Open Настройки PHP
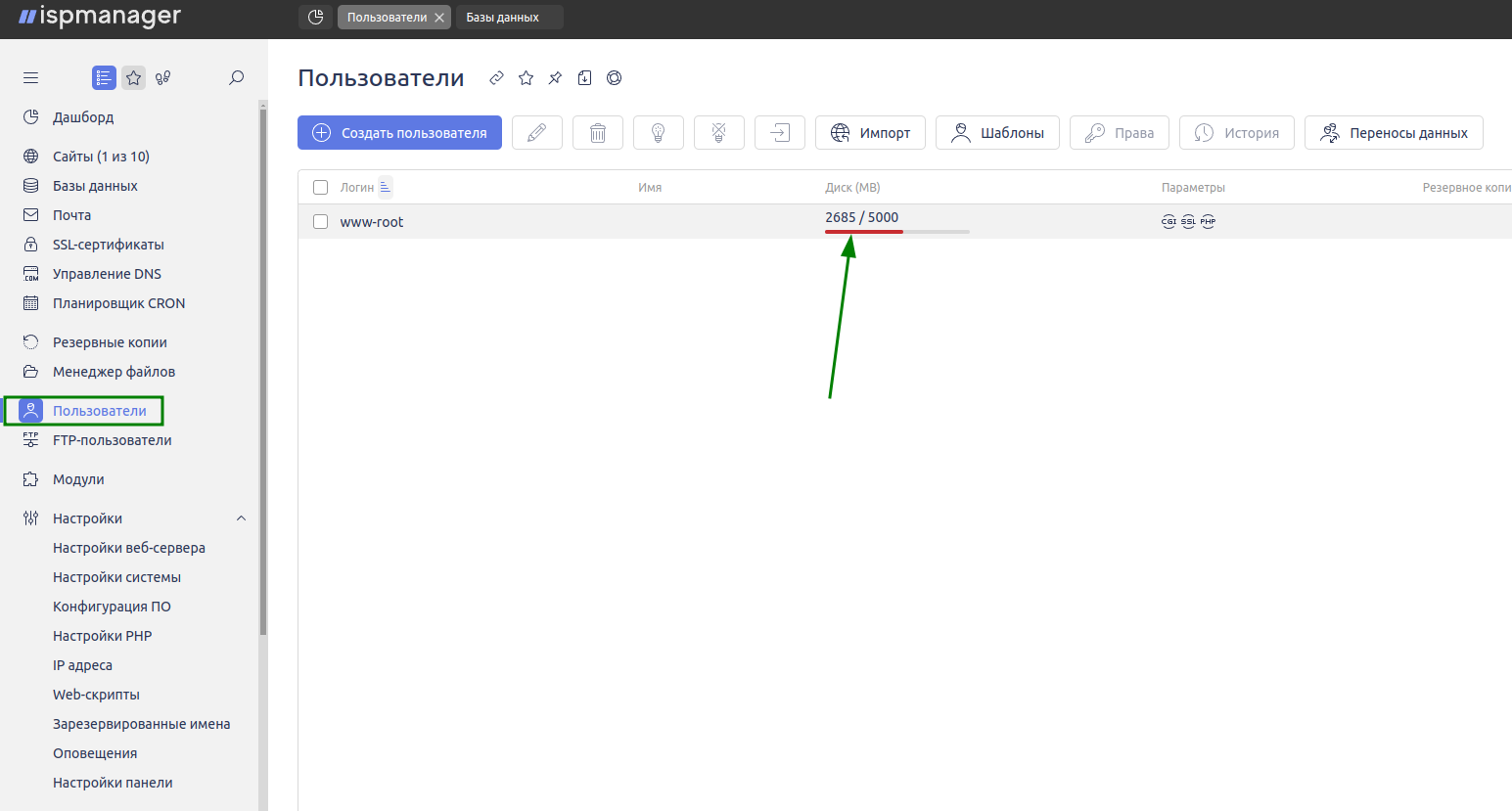Viewport: 1512px width, 811px height. (x=102, y=636)
